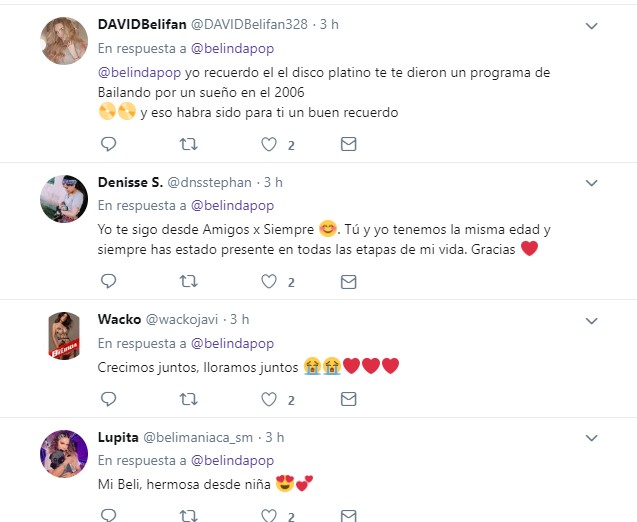Retweet Wacko's Crecimos juntos tweet
637x522 pixels.
click(x=188, y=399)
